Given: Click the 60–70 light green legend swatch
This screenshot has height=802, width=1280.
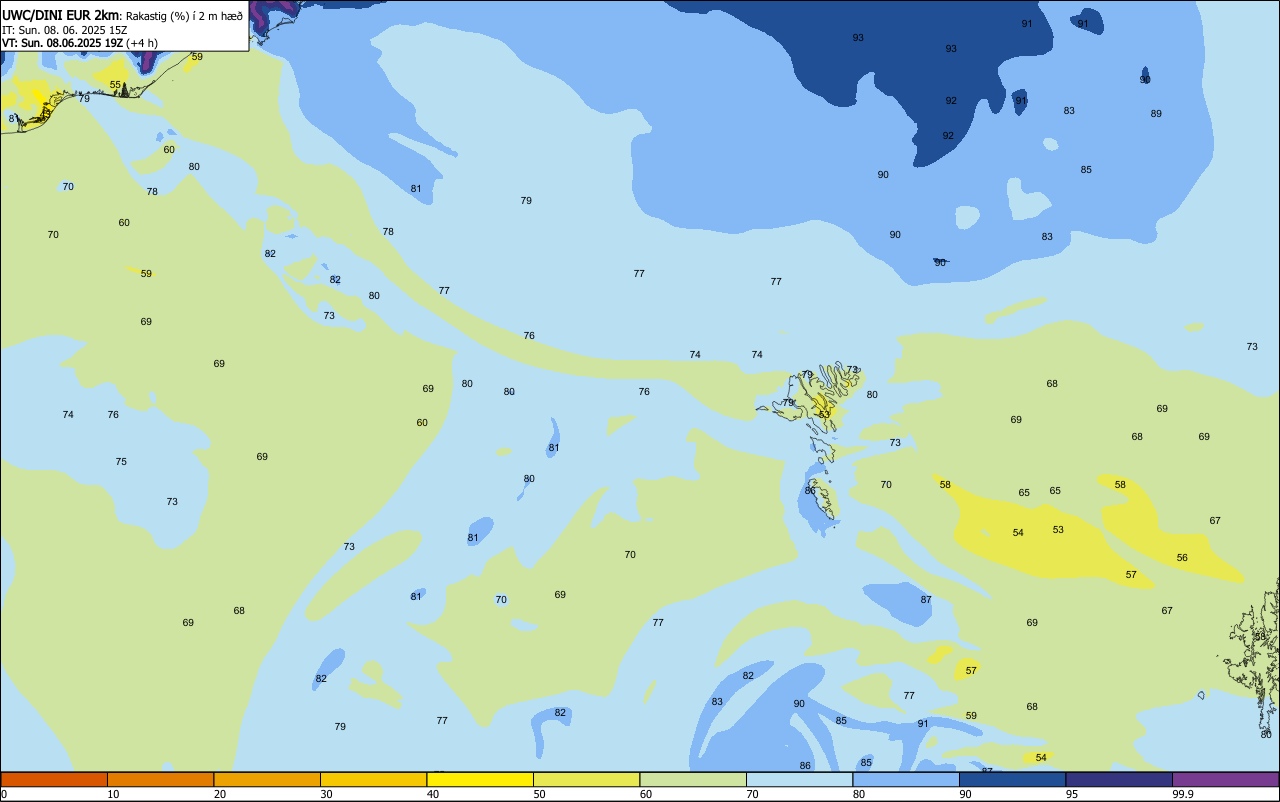Looking at the screenshot, I should pyautogui.click(x=693, y=779).
